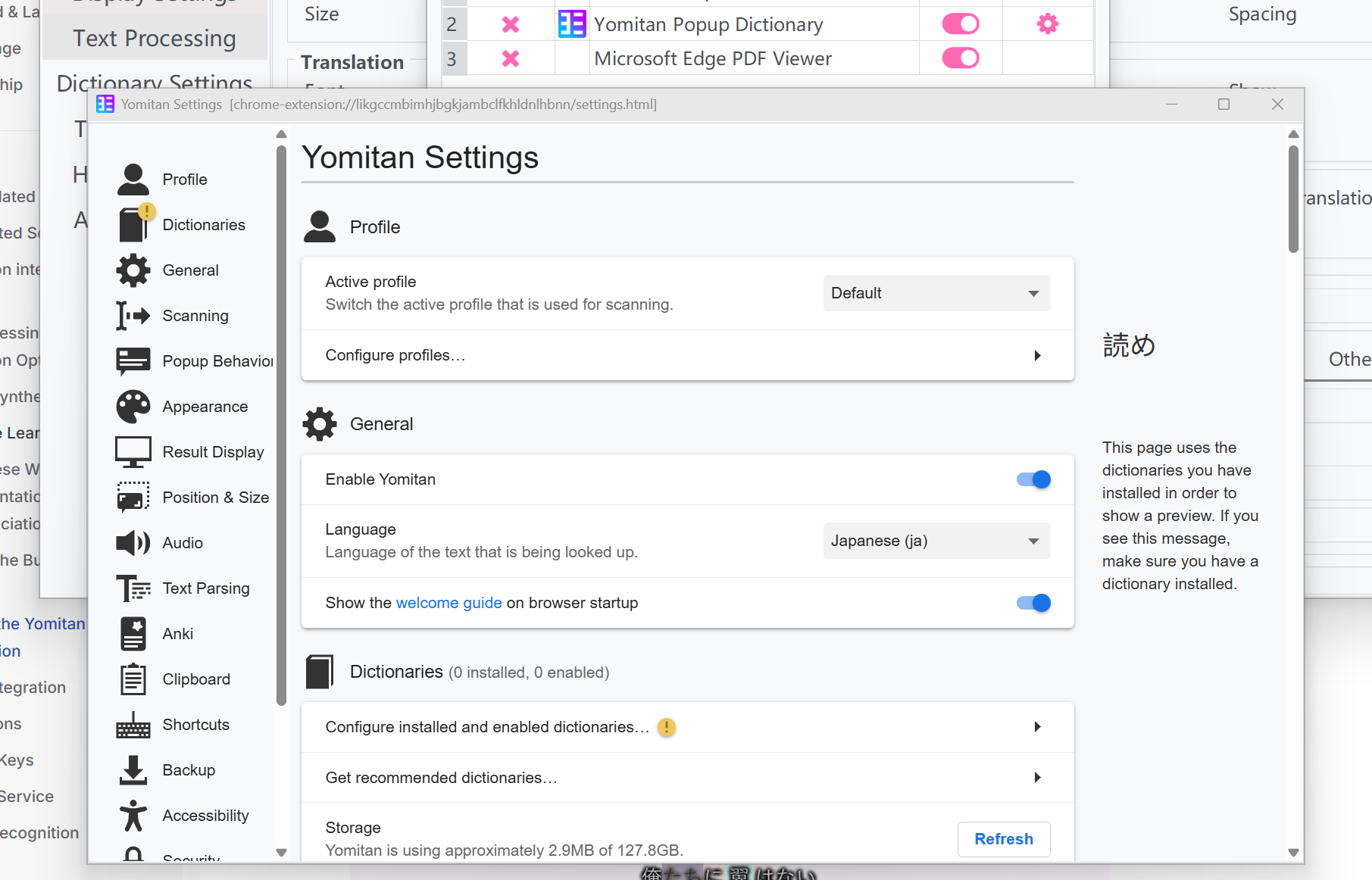Image resolution: width=1372 pixels, height=880 pixels.
Task: Click the Dictionaries (0 installed, 0 enabled) heading
Action: [x=480, y=672]
